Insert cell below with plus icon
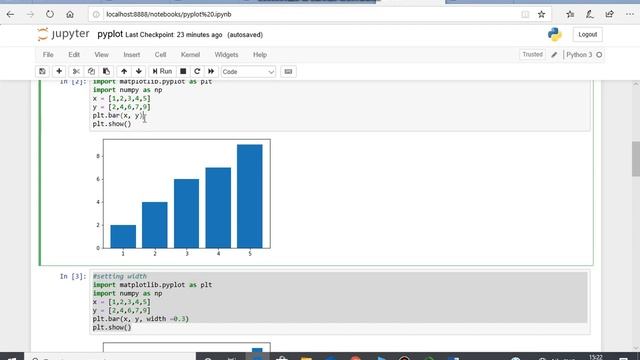640x360 pixels. coord(59,71)
